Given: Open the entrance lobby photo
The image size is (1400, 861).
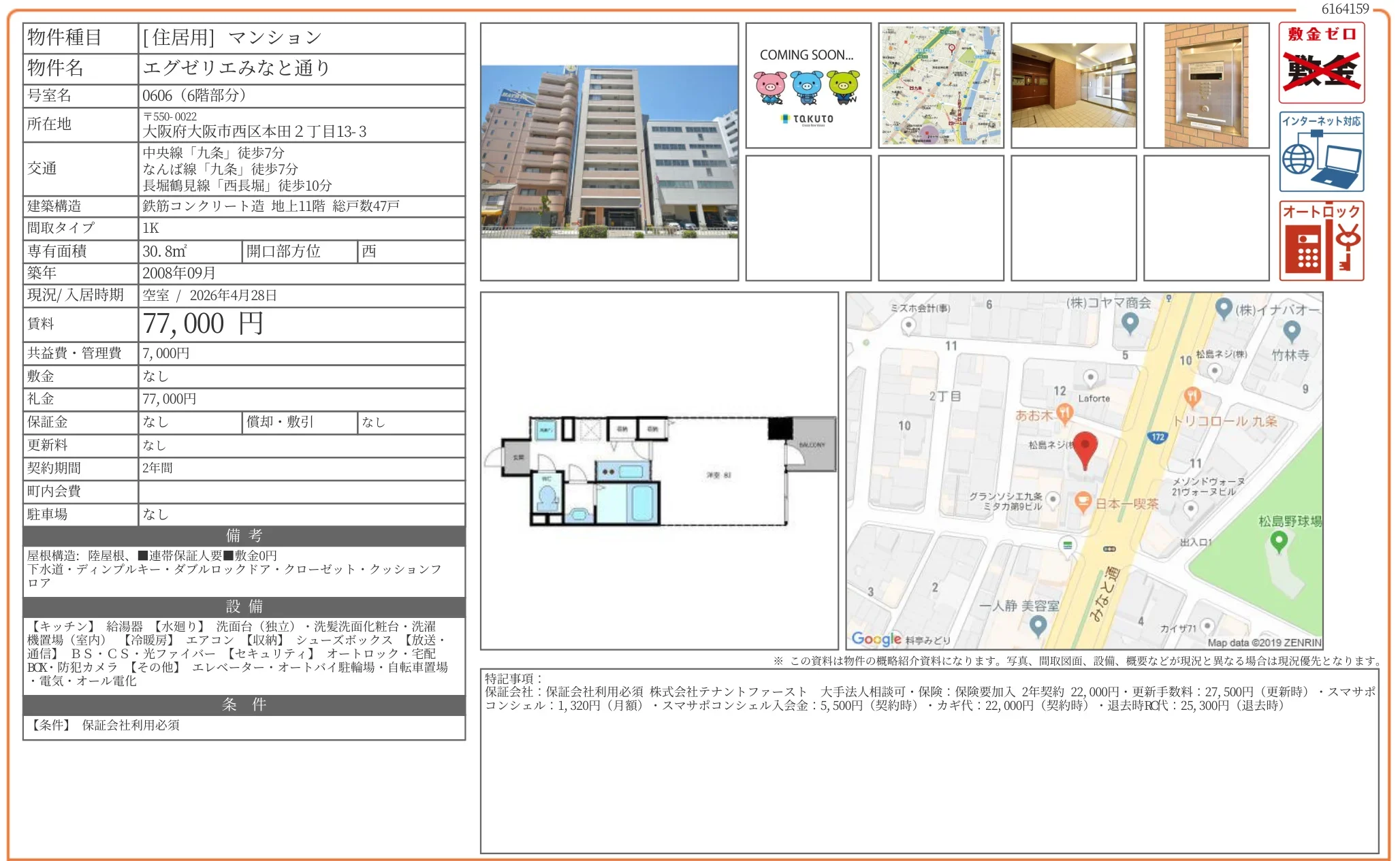Looking at the screenshot, I should point(1074,85).
